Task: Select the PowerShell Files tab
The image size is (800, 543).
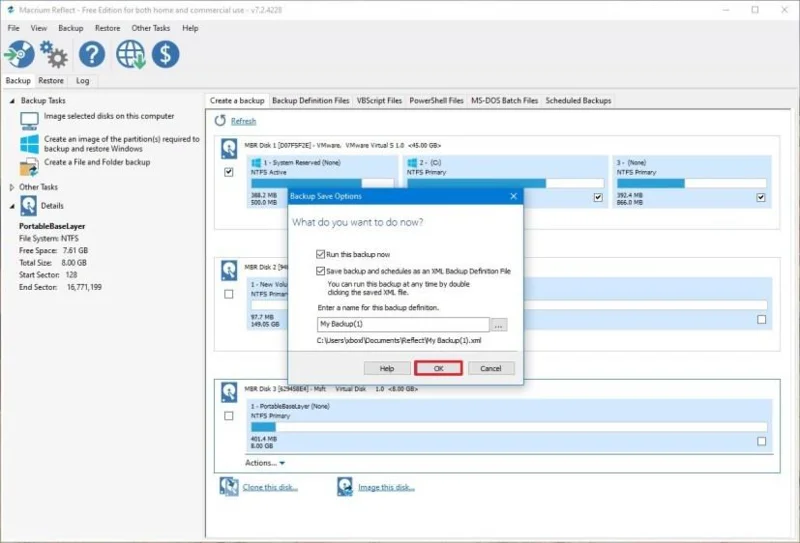Action: click(x=436, y=101)
